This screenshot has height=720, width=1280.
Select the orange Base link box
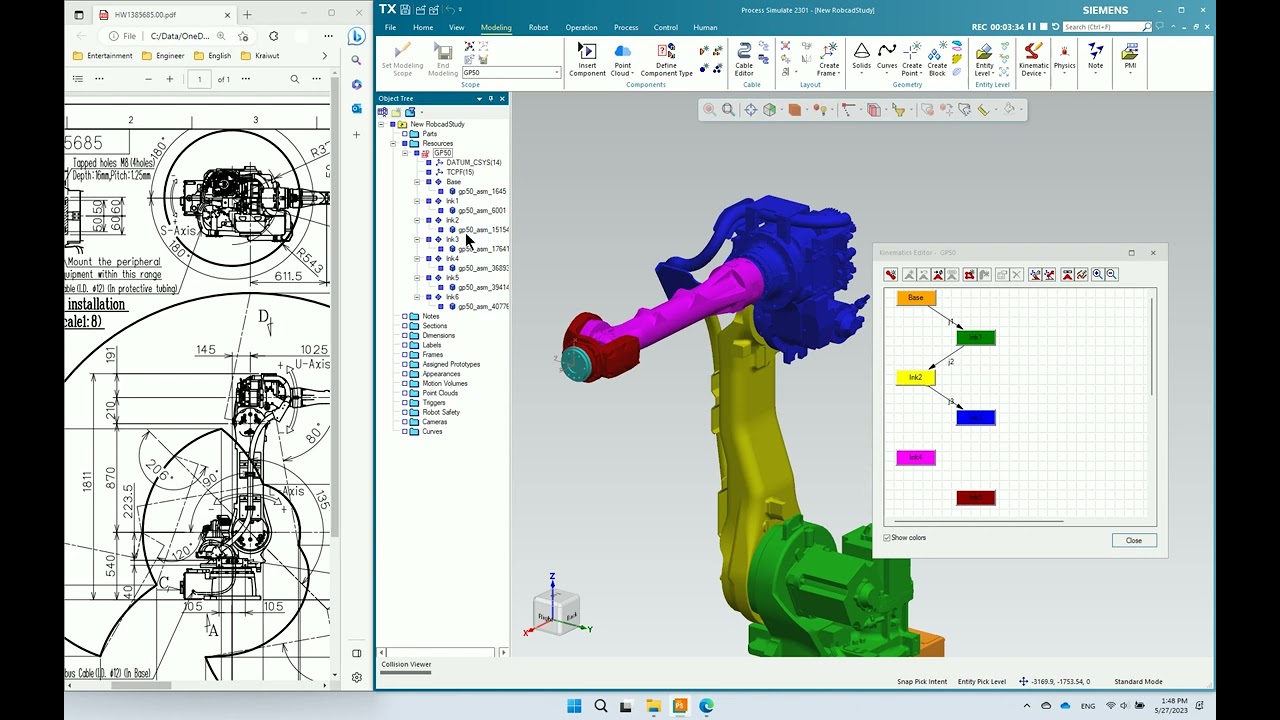[916, 298]
